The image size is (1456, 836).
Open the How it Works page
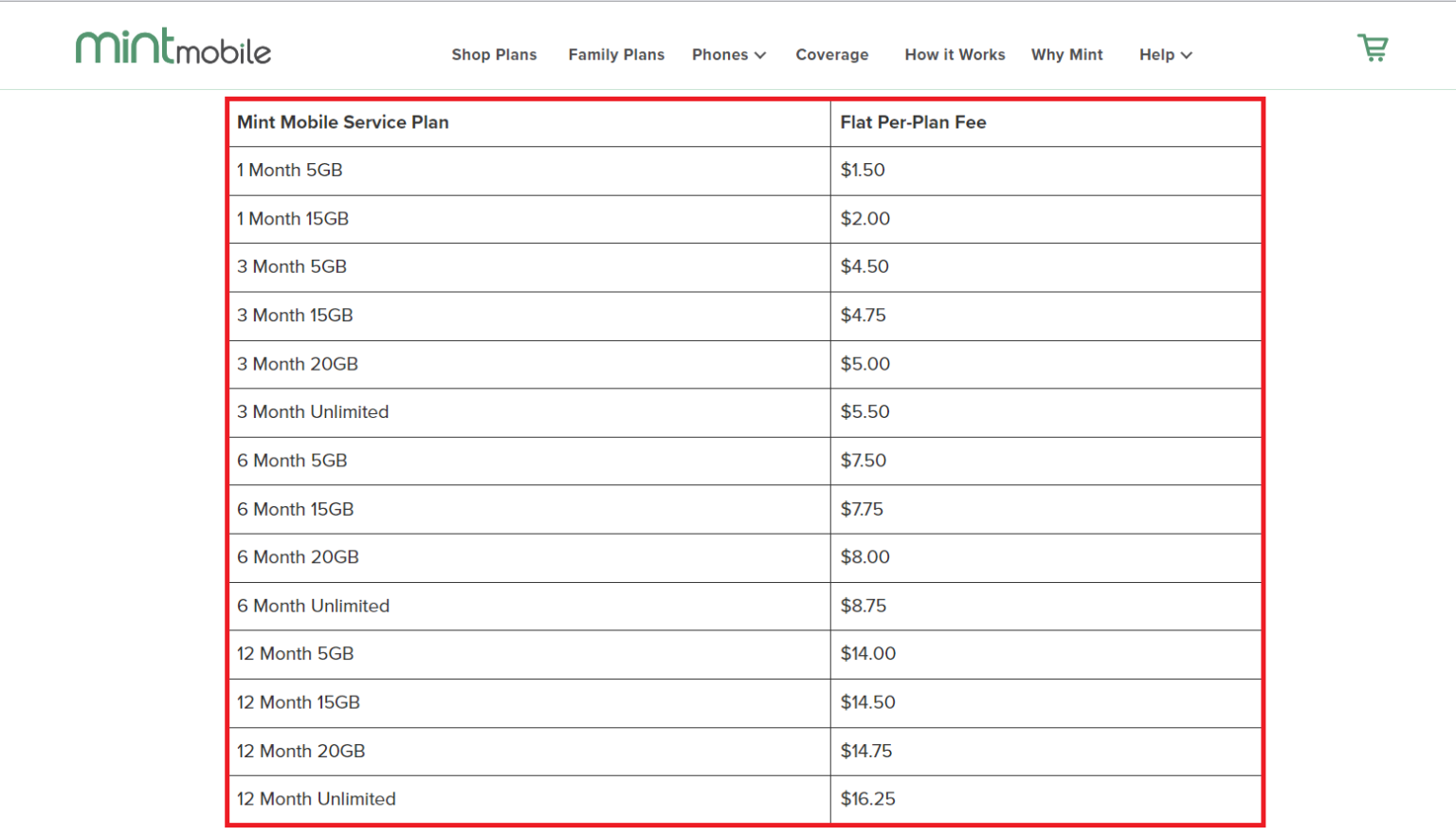click(x=955, y=55)
